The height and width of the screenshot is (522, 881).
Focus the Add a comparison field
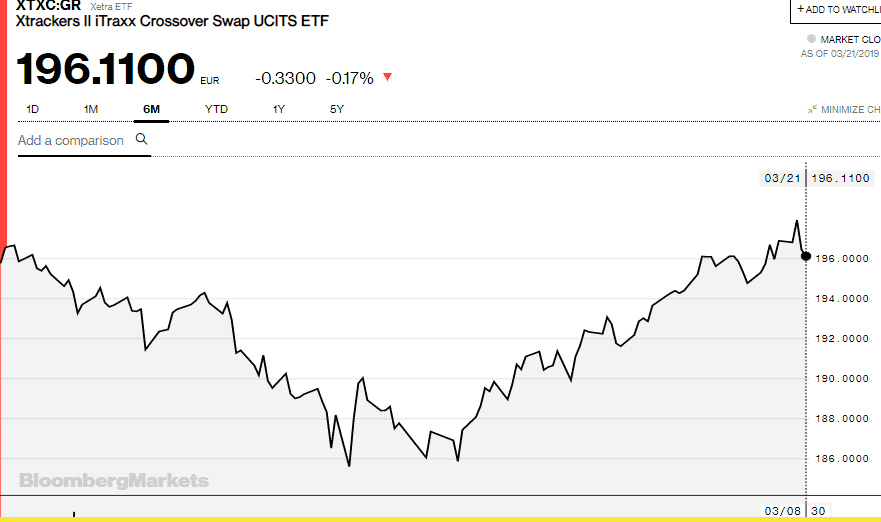(71, 141)
